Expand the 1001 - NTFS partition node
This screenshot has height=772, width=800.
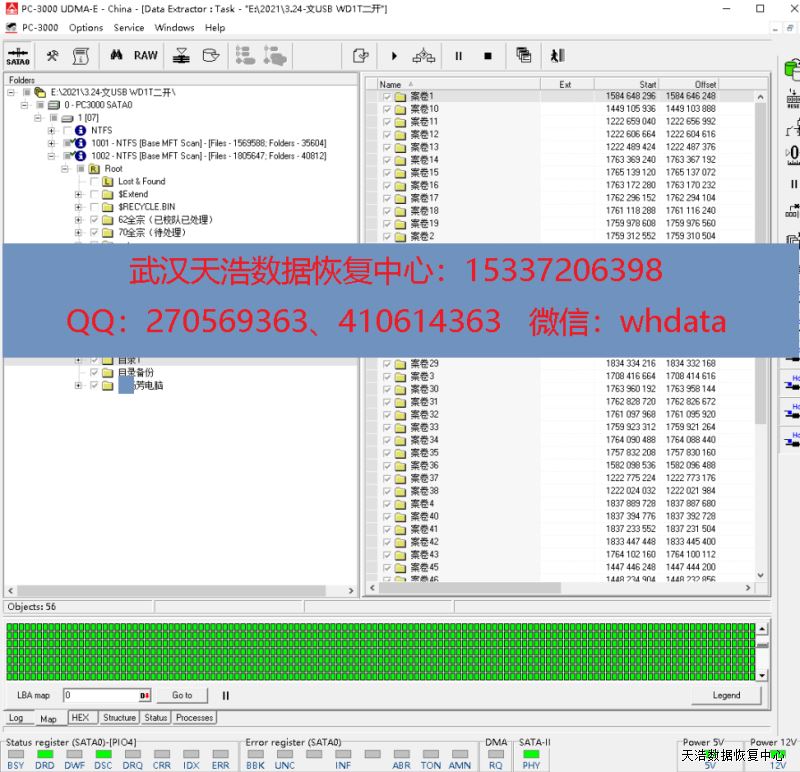coord(51,143)
